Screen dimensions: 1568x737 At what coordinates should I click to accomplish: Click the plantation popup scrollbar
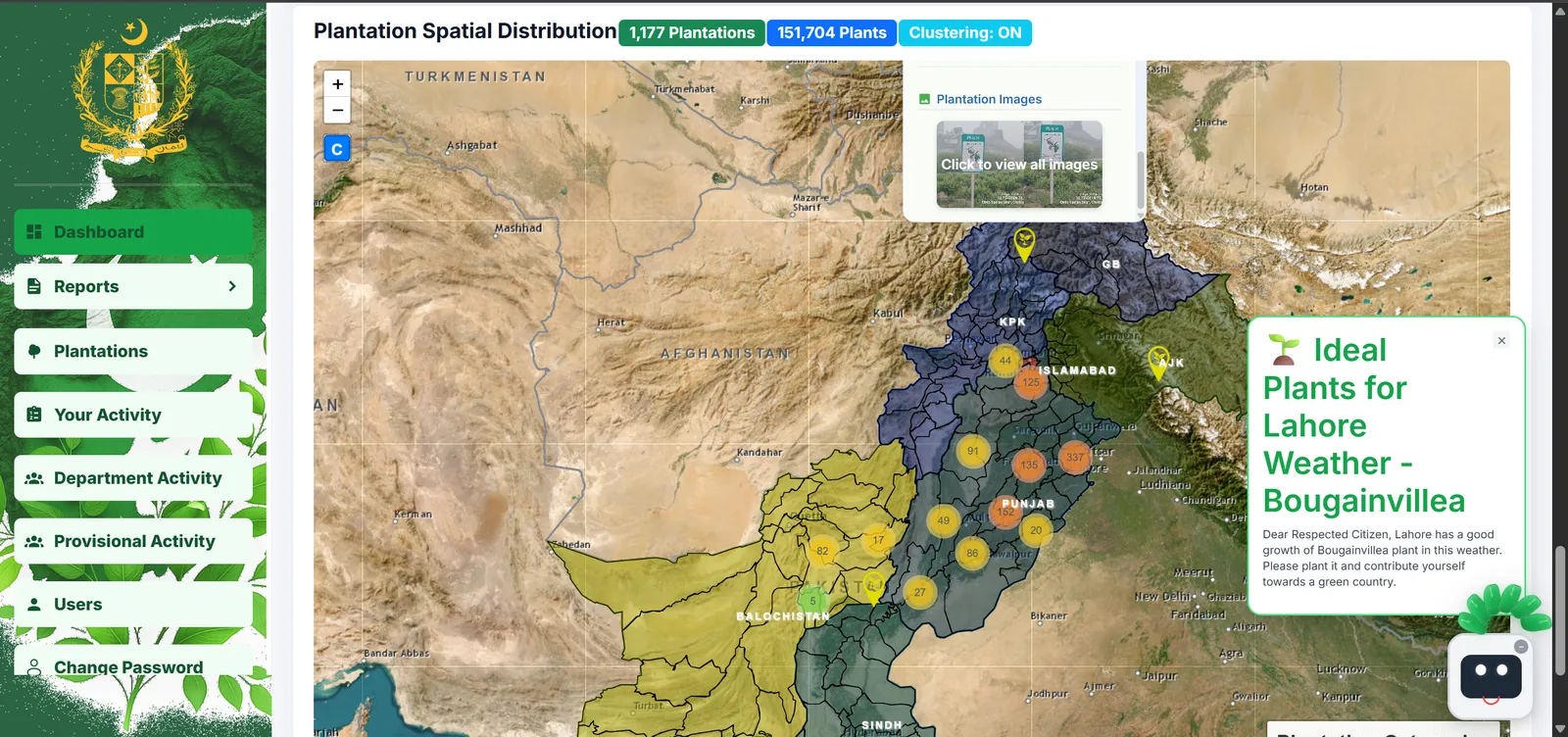coord(1140,179)
